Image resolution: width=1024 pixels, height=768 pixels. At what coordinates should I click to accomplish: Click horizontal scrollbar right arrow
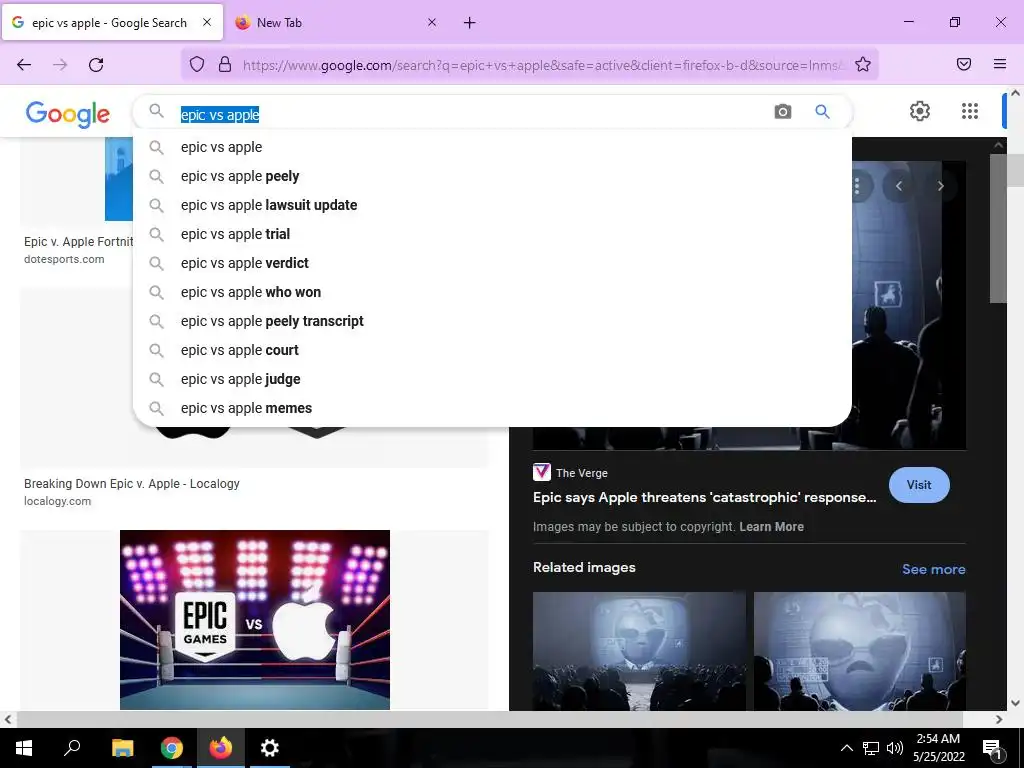point(999,719)
